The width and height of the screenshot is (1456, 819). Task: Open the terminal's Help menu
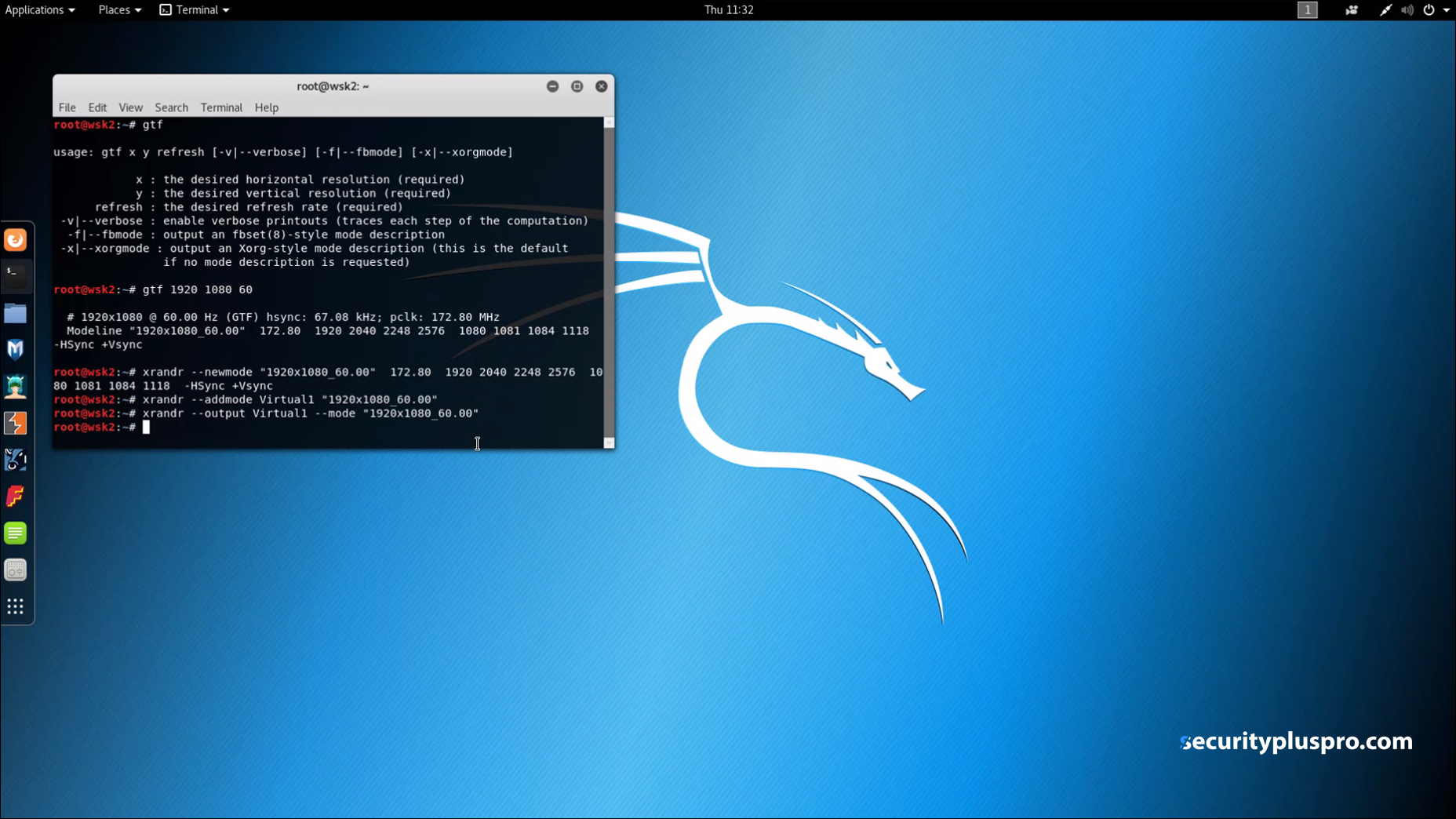coord(267,107)
